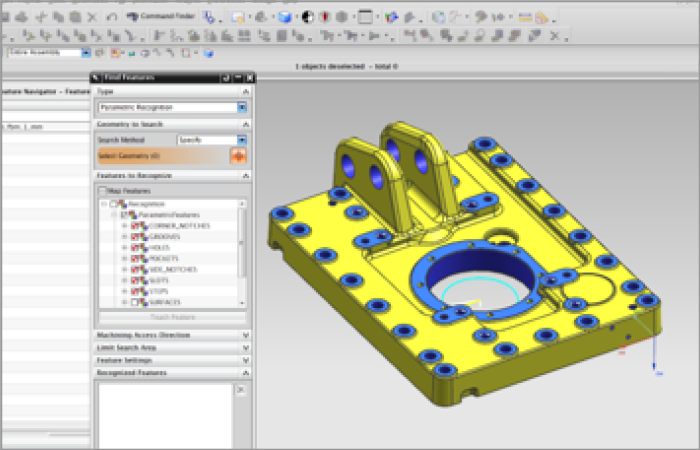Select the CORNER_NOTCHES row label
Screen dimensions: 700x450
(x=179, y=226)
